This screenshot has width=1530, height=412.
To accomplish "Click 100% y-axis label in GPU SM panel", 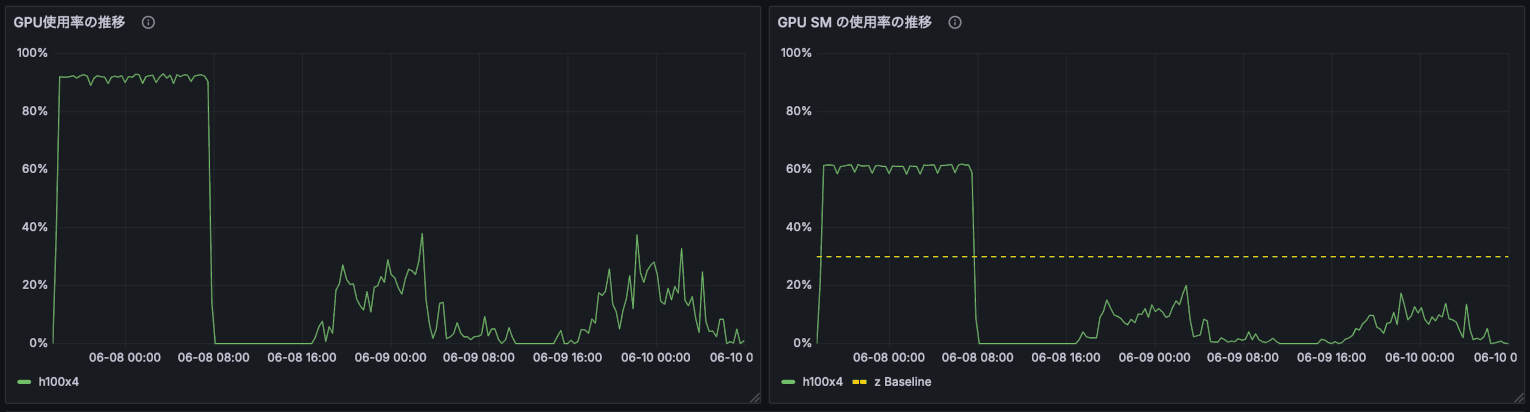I will pyautogui.click(x=795, y=52).
